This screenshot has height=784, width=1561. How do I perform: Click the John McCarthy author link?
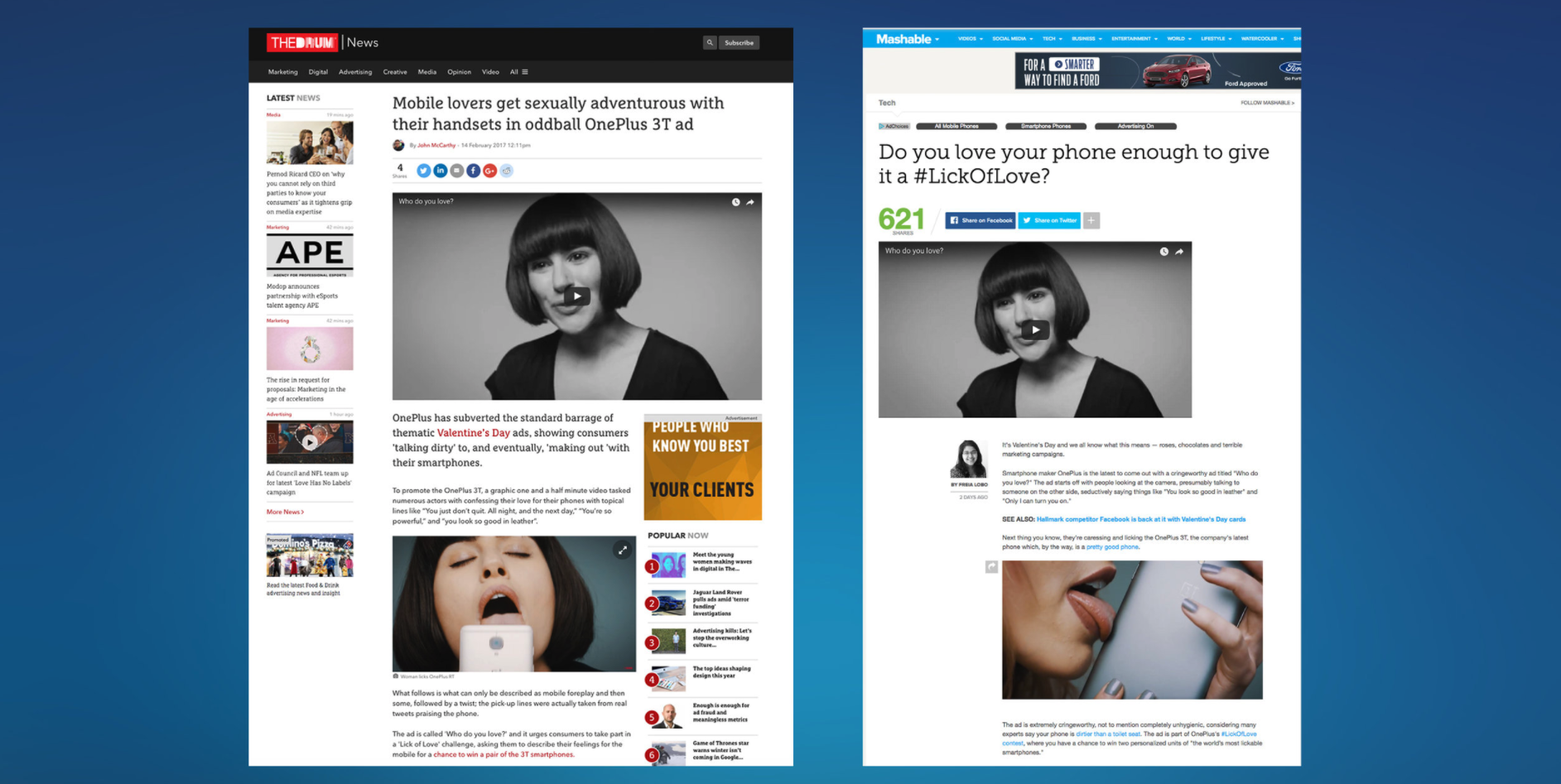(436, 146)
